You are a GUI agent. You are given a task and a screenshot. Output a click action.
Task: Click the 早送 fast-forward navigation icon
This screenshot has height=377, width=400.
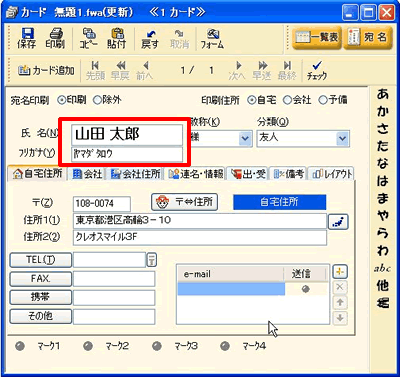click(262, 70)
